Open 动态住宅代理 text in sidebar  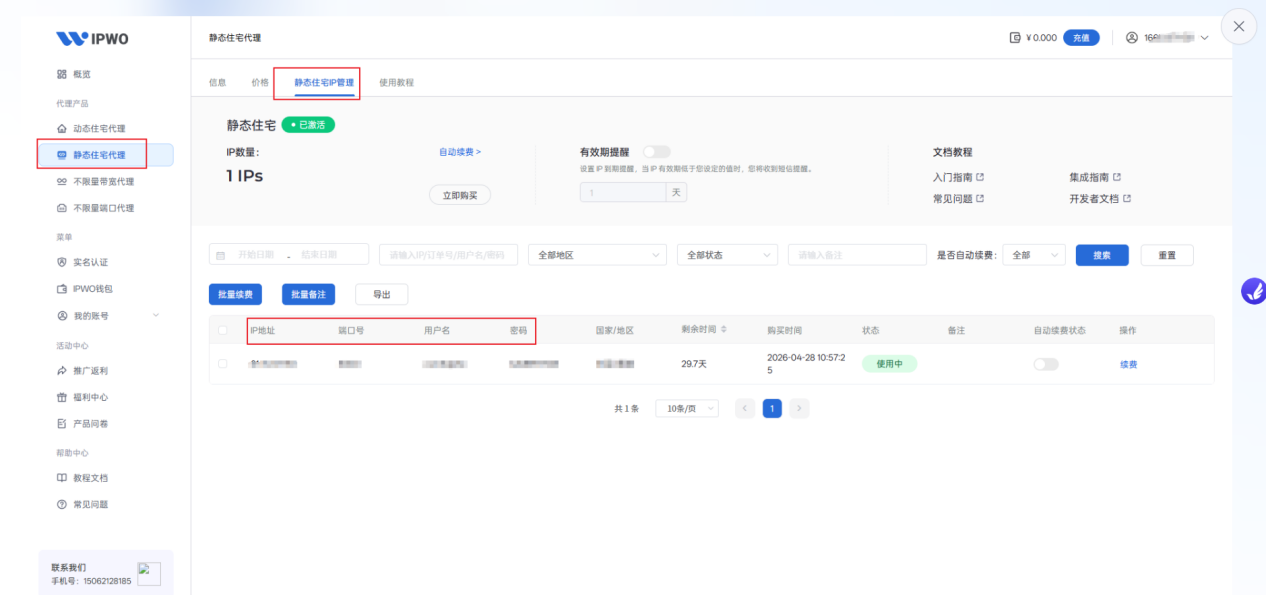coord(99,128)
